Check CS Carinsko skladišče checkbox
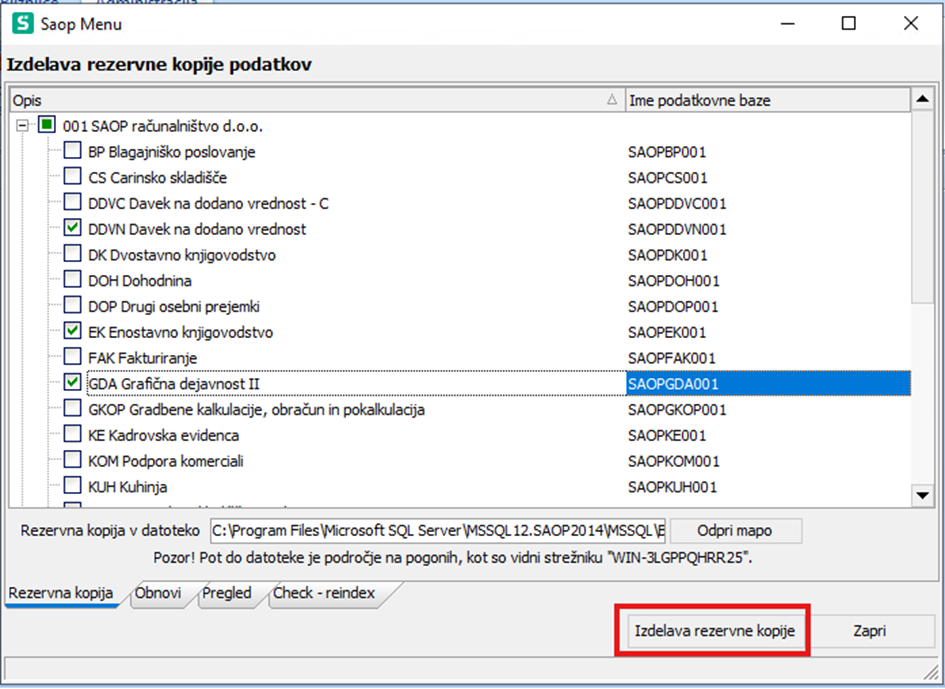This screenshot has width=945, height=689. [x=72, y=177]
